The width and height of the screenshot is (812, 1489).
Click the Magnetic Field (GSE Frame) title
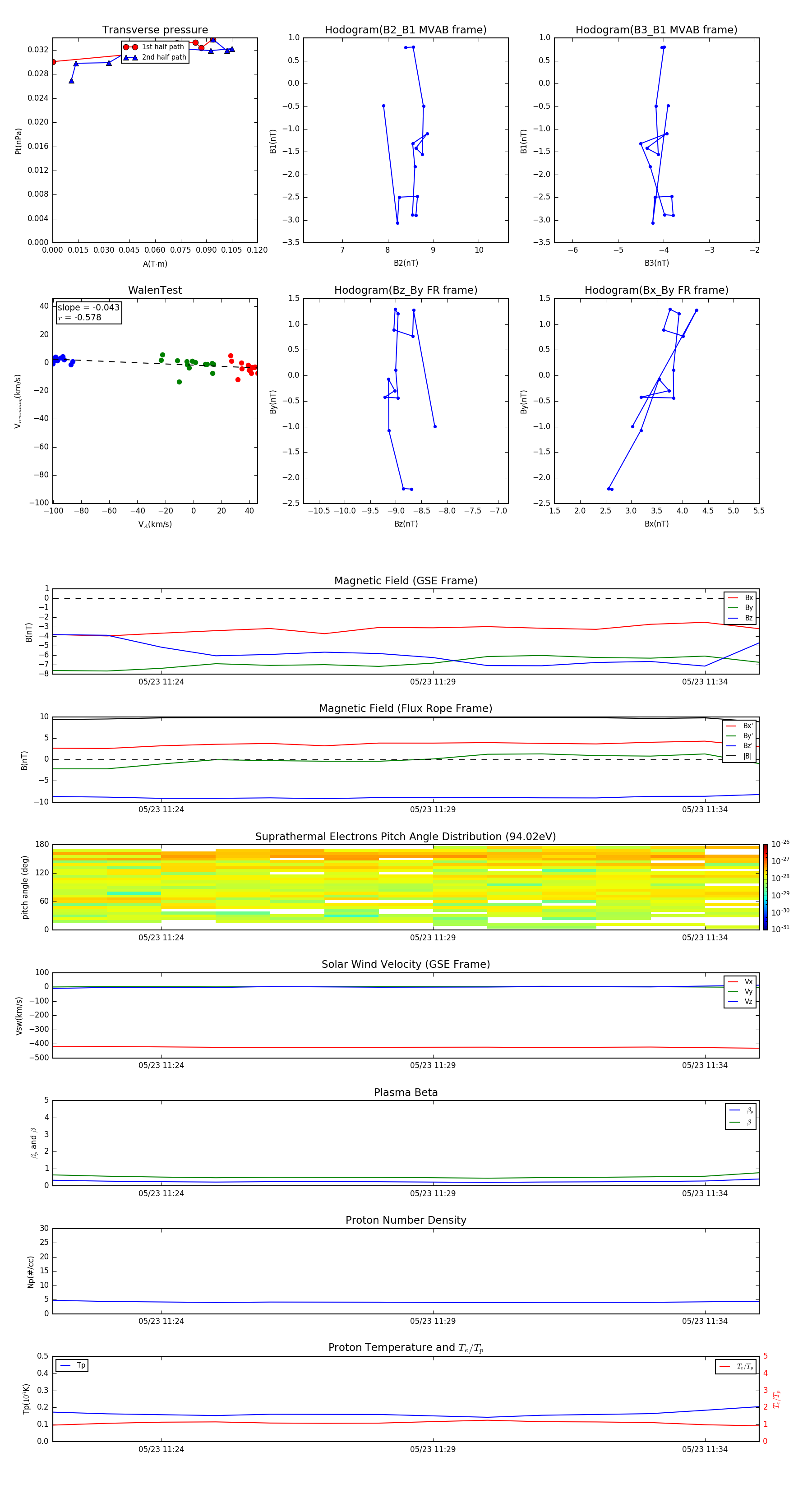406,581
